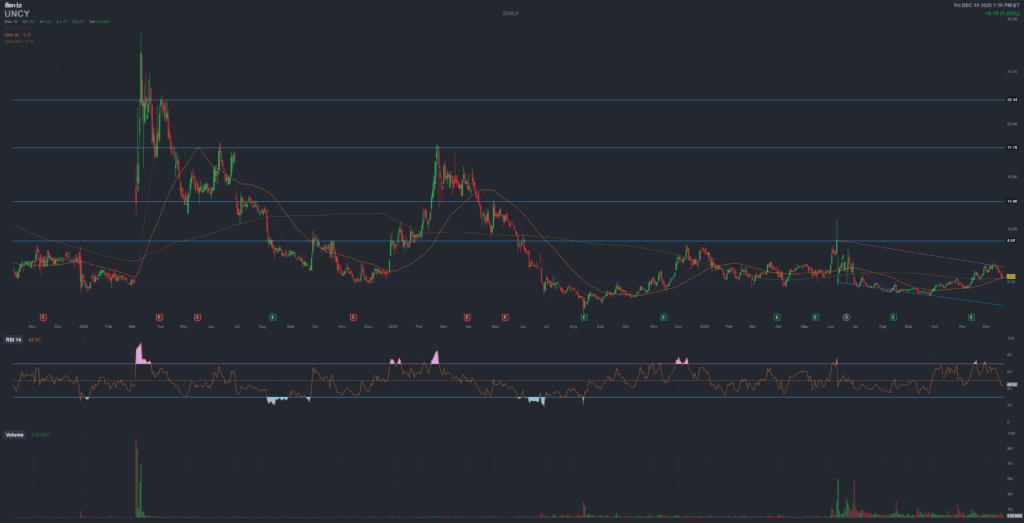Click red earnings marker near Nov 2023
This screenshot has width=1024, height=523.
[352, 316]
